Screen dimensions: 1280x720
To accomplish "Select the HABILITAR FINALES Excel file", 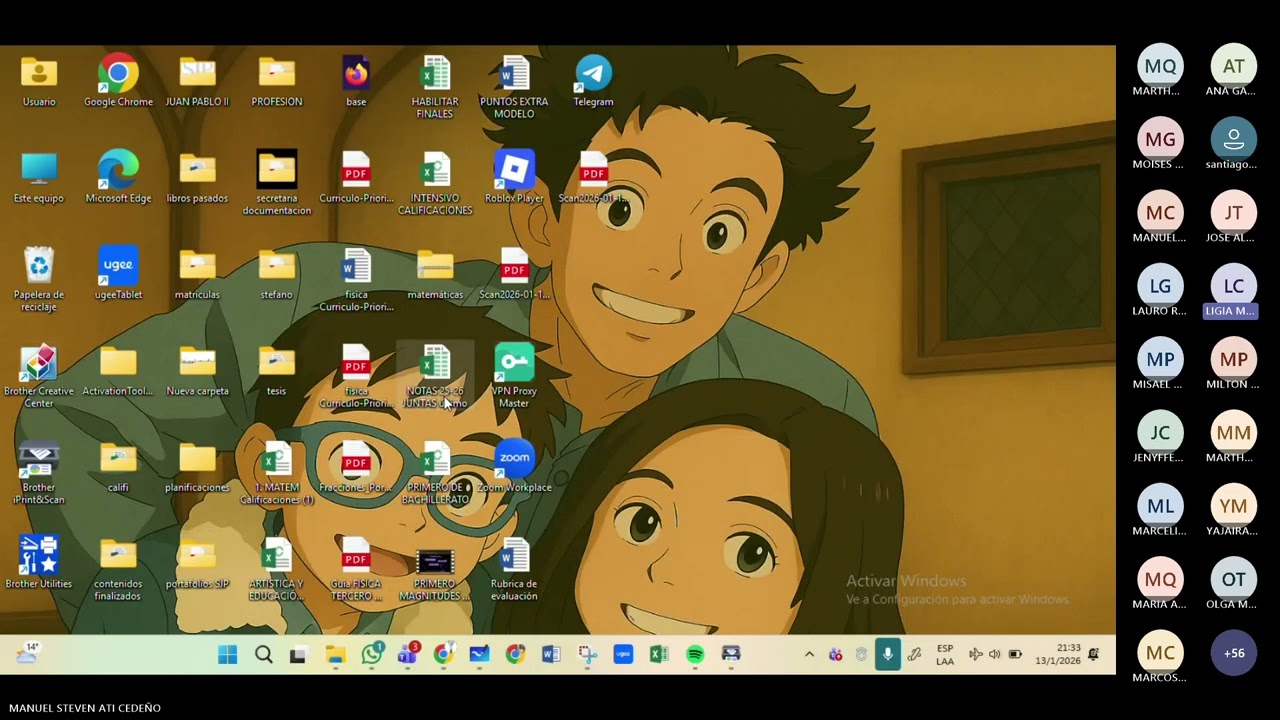I will point(435,87).
